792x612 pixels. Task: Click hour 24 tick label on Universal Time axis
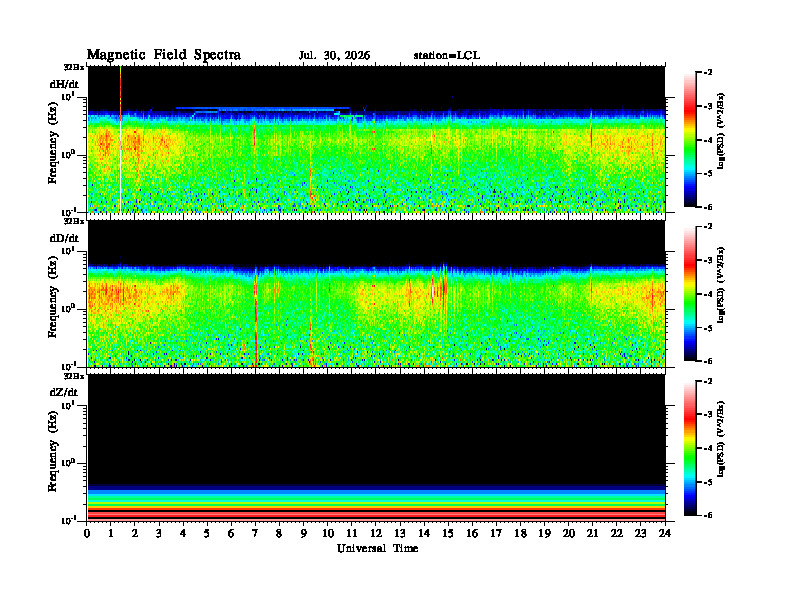pyautogui.click(x=665, y=533)
